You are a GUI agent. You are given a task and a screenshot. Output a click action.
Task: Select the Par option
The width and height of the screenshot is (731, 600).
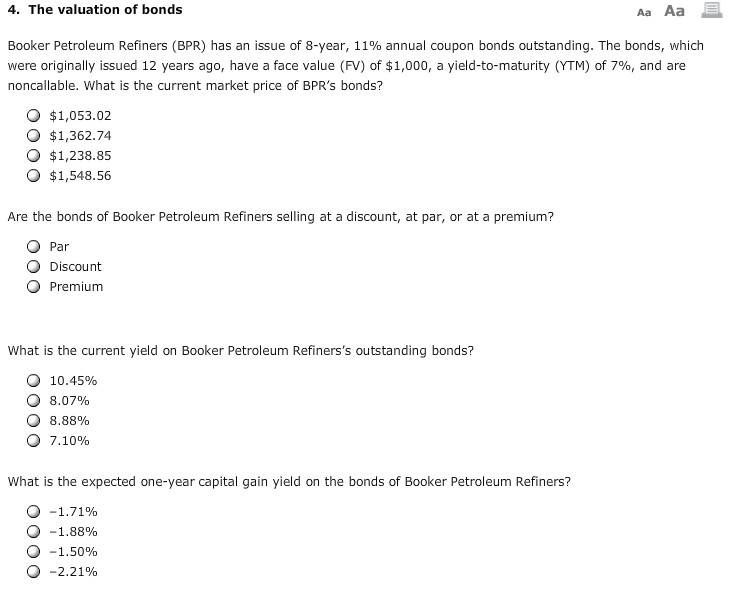pyautogui.click(x=33, y=246)
